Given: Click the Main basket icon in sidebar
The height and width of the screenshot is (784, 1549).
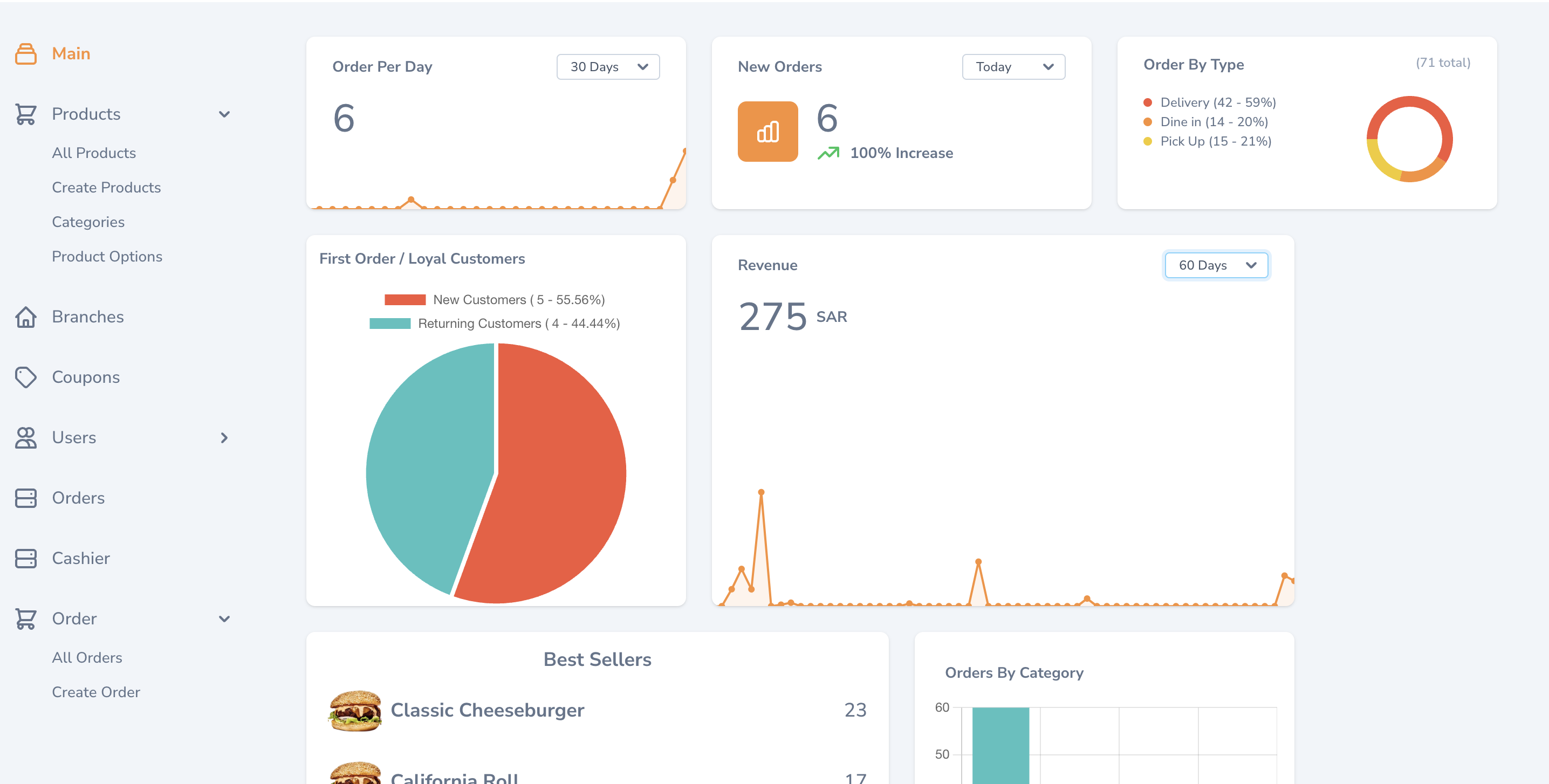Looking at the screenshot, I should (x=26, y=54).
